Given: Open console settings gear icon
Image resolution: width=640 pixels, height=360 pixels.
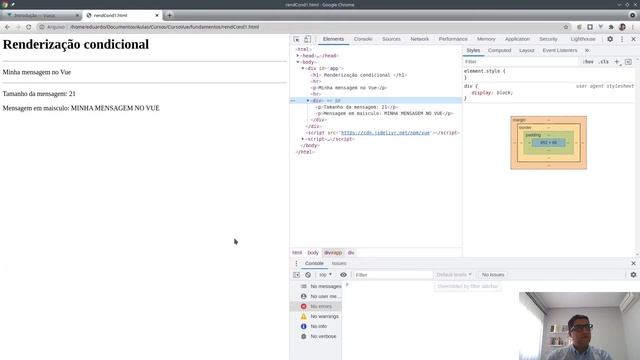Looking at the screenshot, I should point(633,275).
